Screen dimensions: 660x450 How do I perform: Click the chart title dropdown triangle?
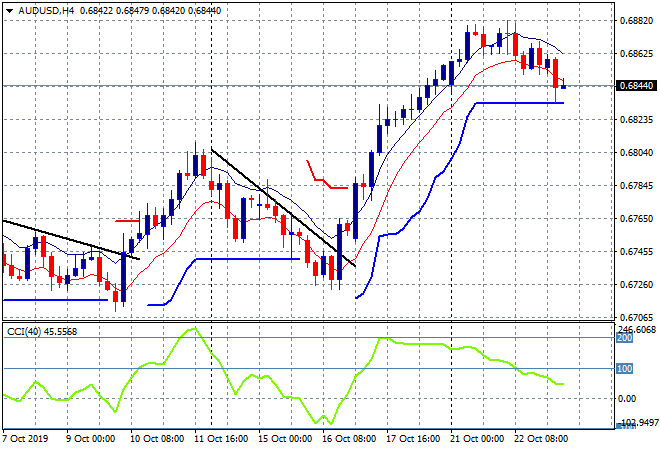tap(9, 11)
